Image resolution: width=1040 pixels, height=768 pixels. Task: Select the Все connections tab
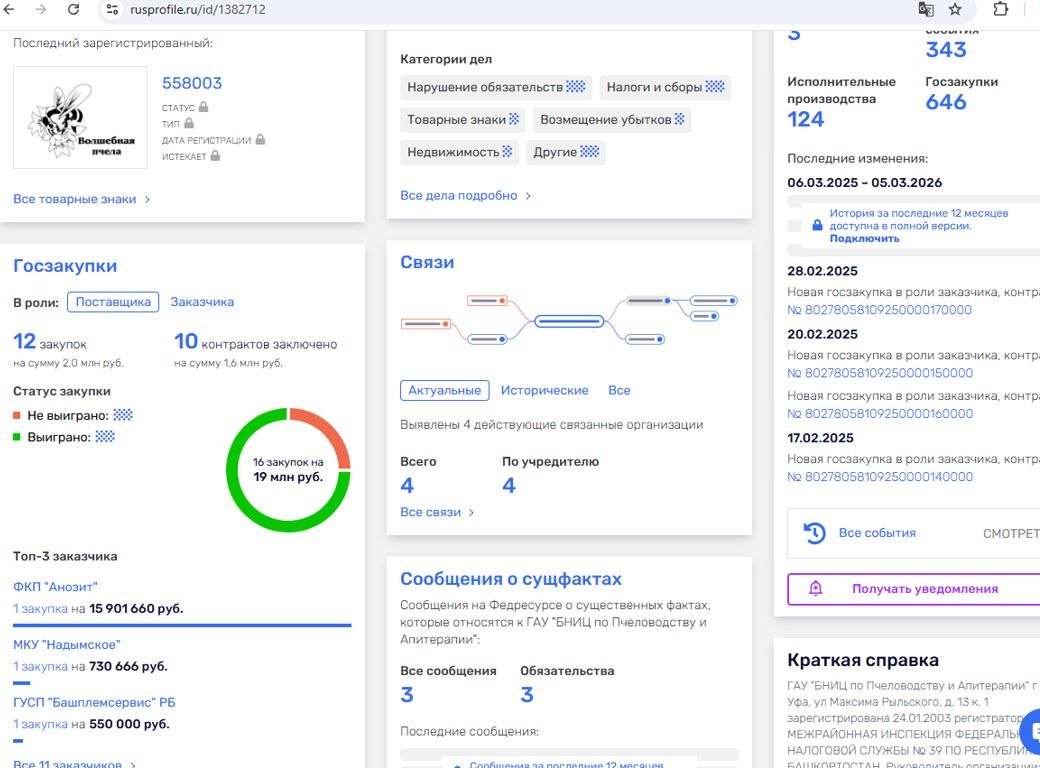(x=619, y=391)
